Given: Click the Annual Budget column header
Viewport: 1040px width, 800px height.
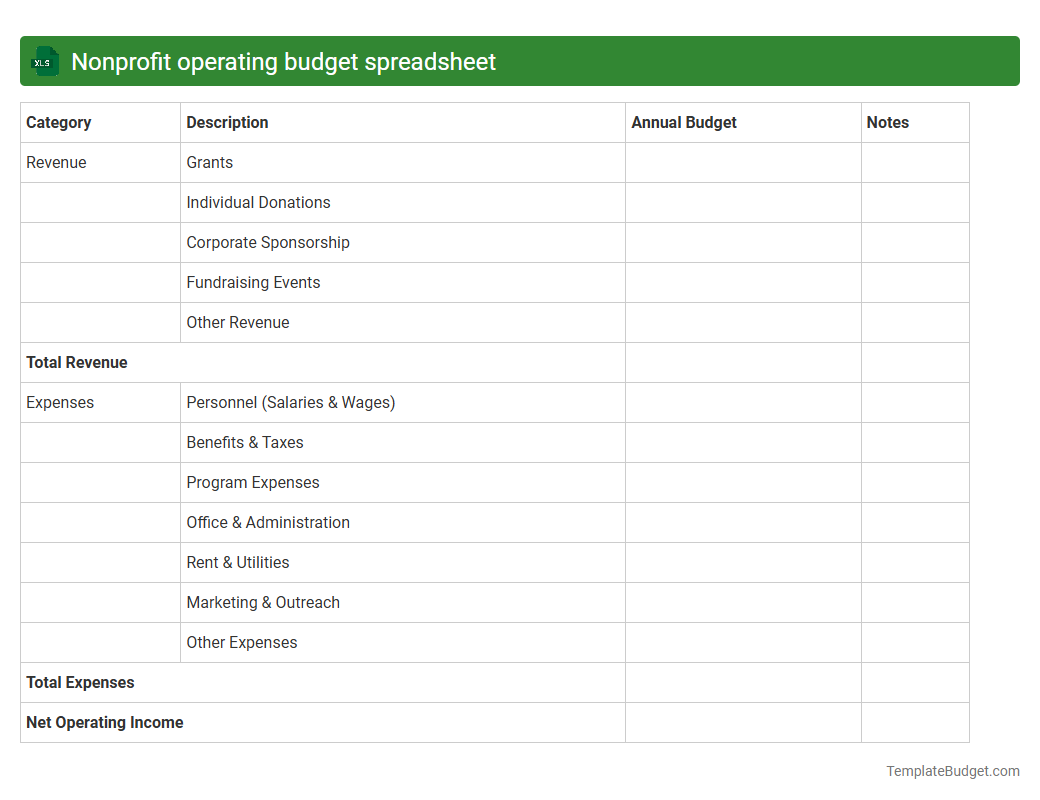Looking at the screenshot, I should coord(684,122).
